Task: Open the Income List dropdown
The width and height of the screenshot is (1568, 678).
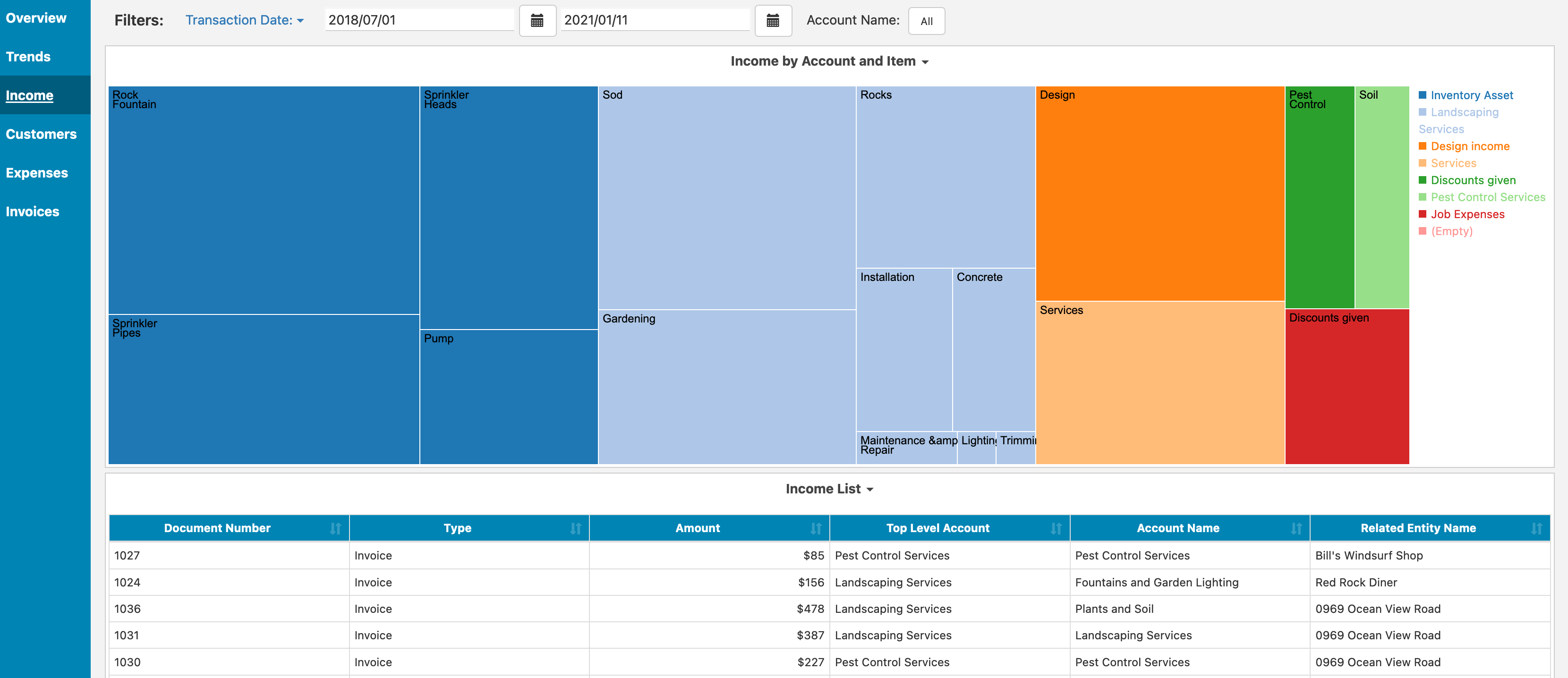Action: [829, 489]
